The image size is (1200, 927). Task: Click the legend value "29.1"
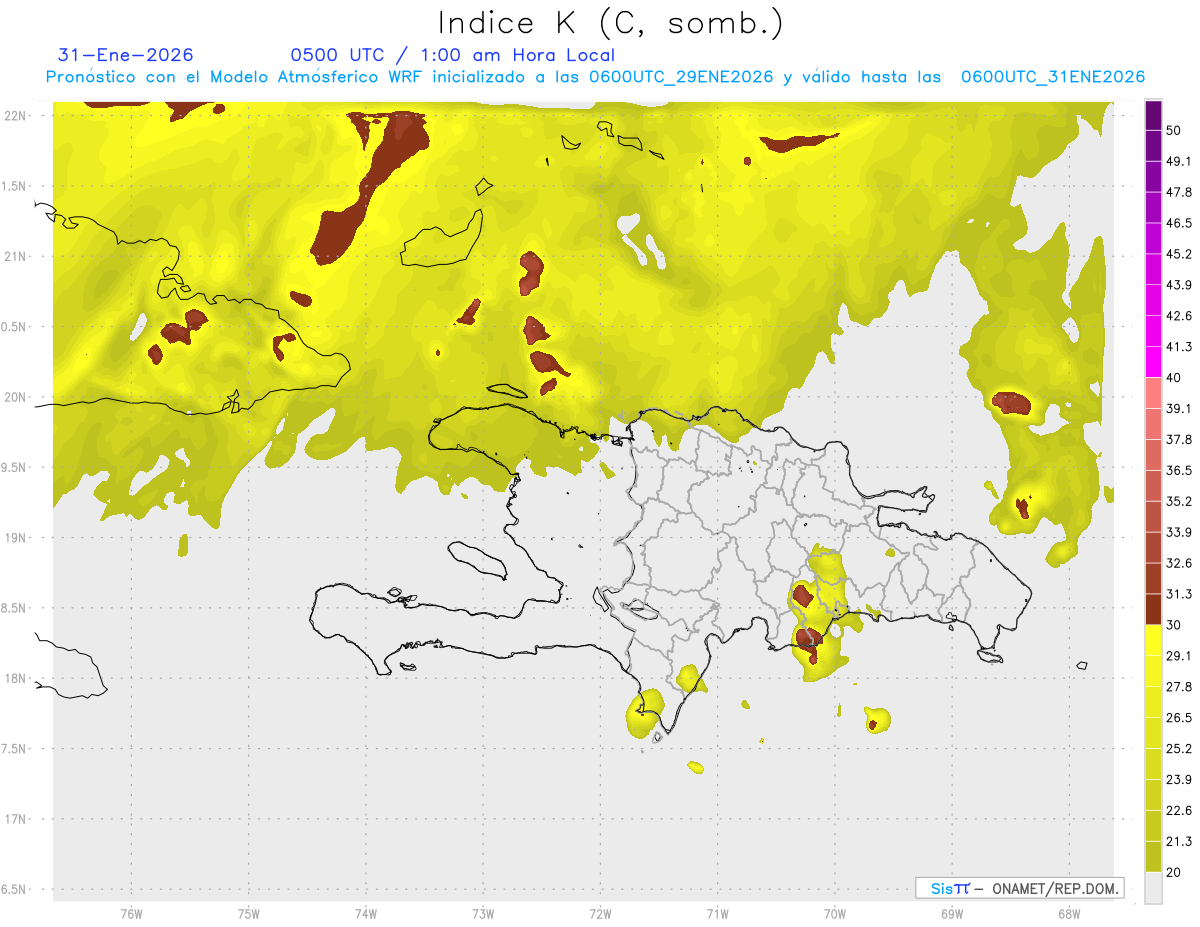1179,656
